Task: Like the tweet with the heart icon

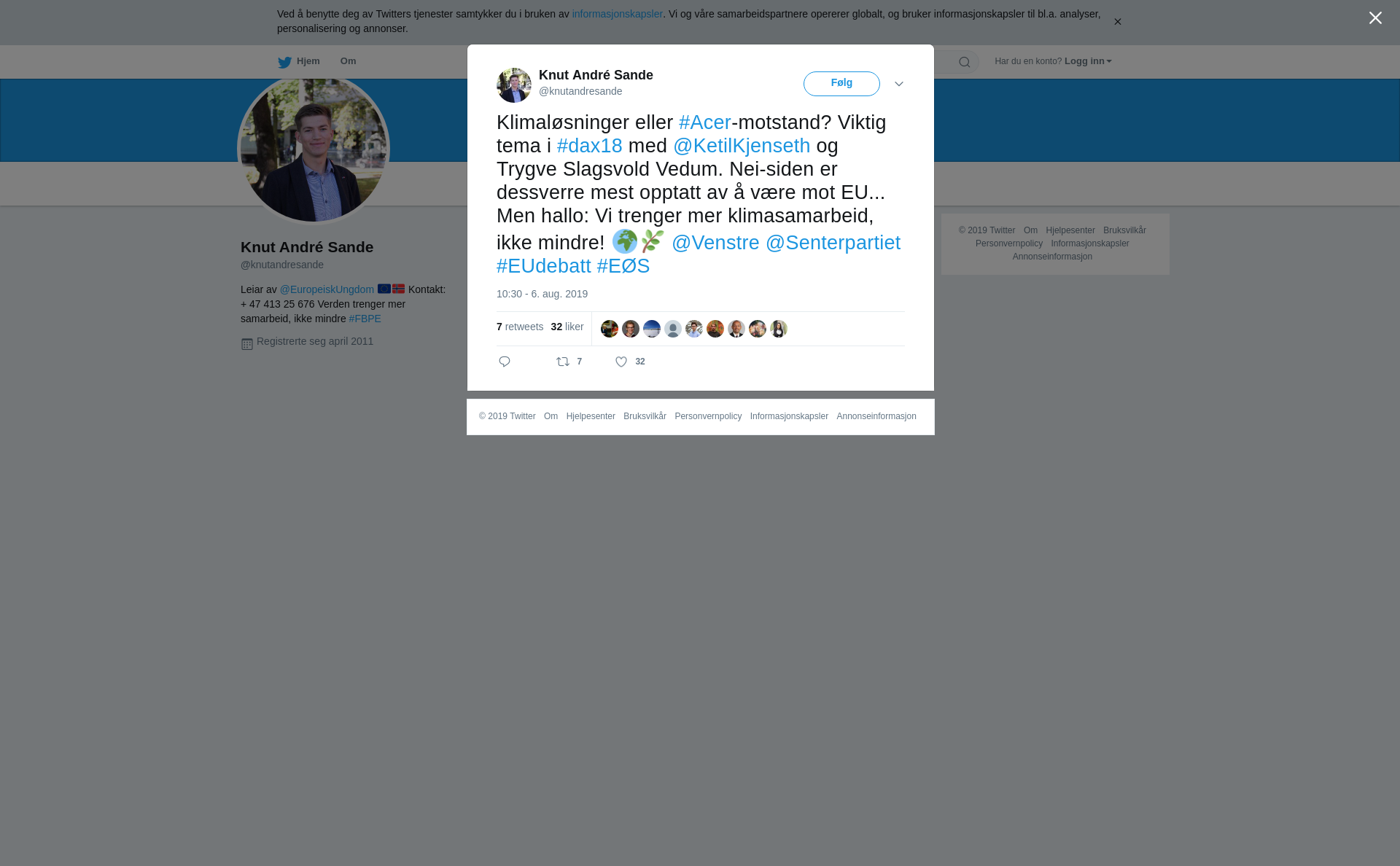Action: (621, 362)
